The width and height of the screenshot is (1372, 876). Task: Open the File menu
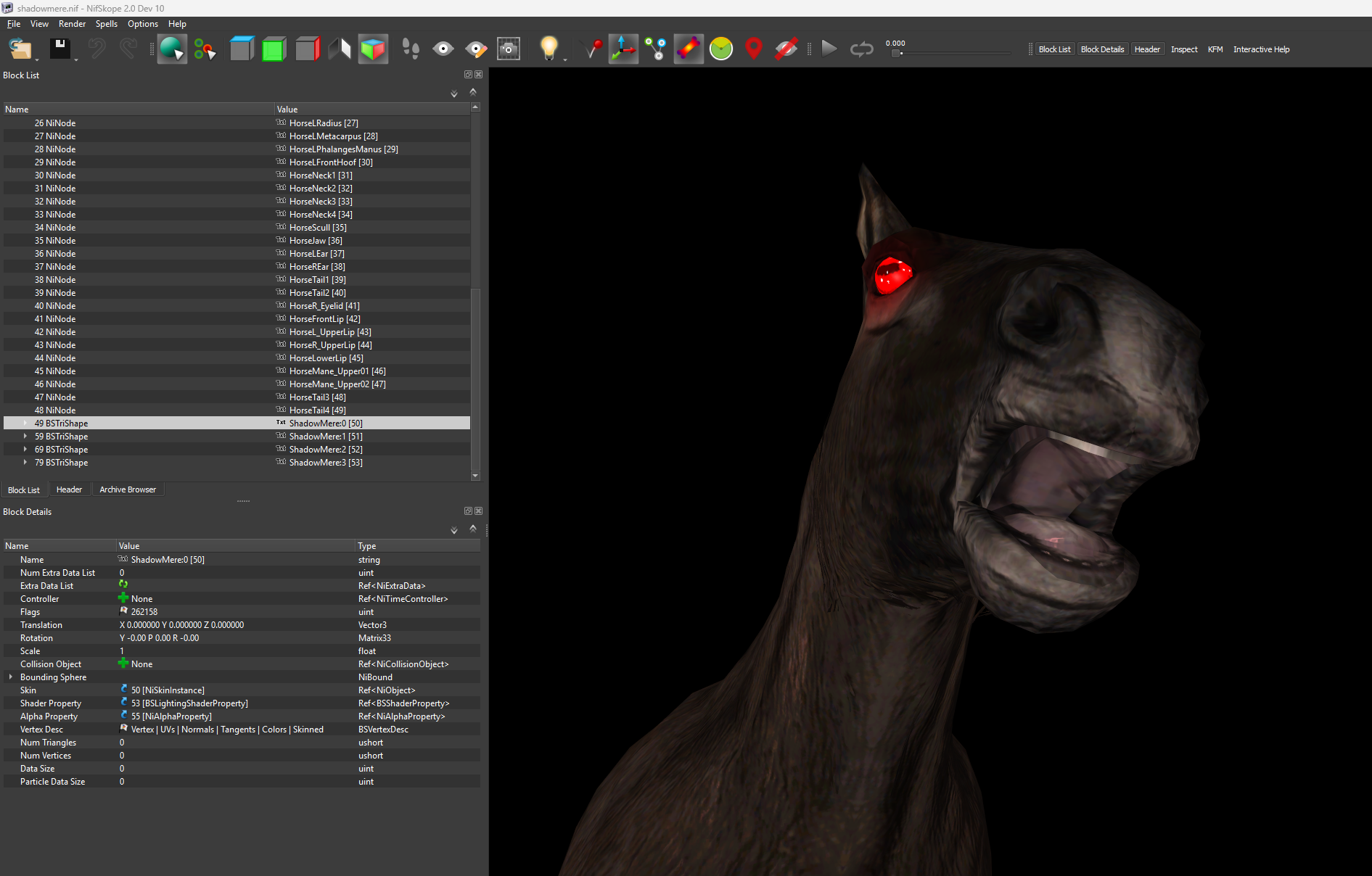[14, 24]
